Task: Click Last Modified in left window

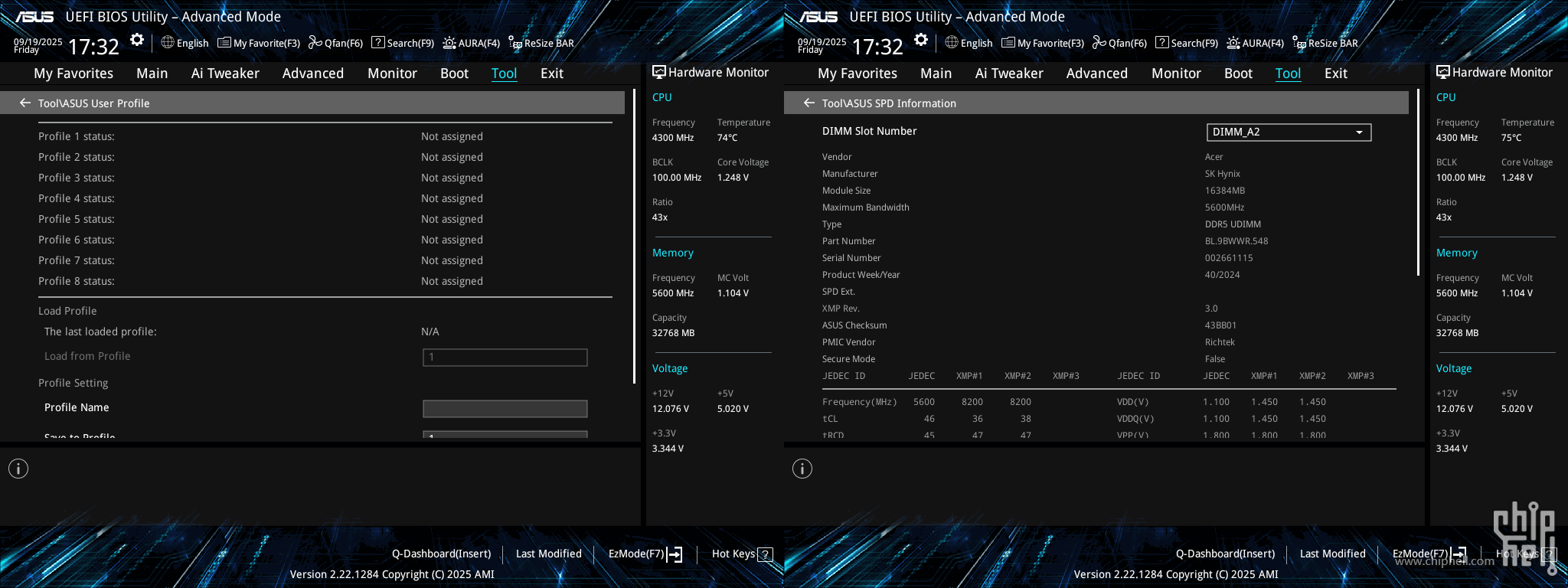Action: 549,554
